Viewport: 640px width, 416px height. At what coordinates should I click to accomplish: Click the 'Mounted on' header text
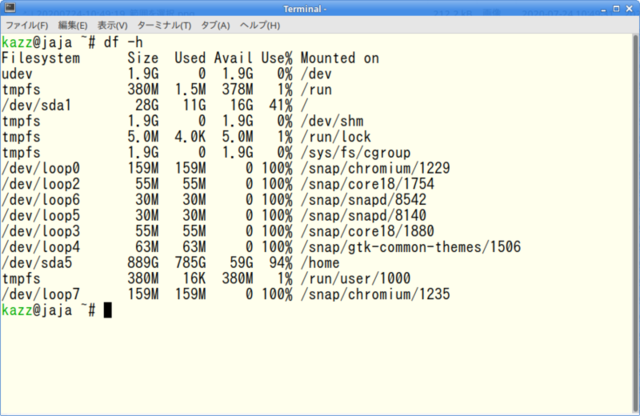click(340, 58)
